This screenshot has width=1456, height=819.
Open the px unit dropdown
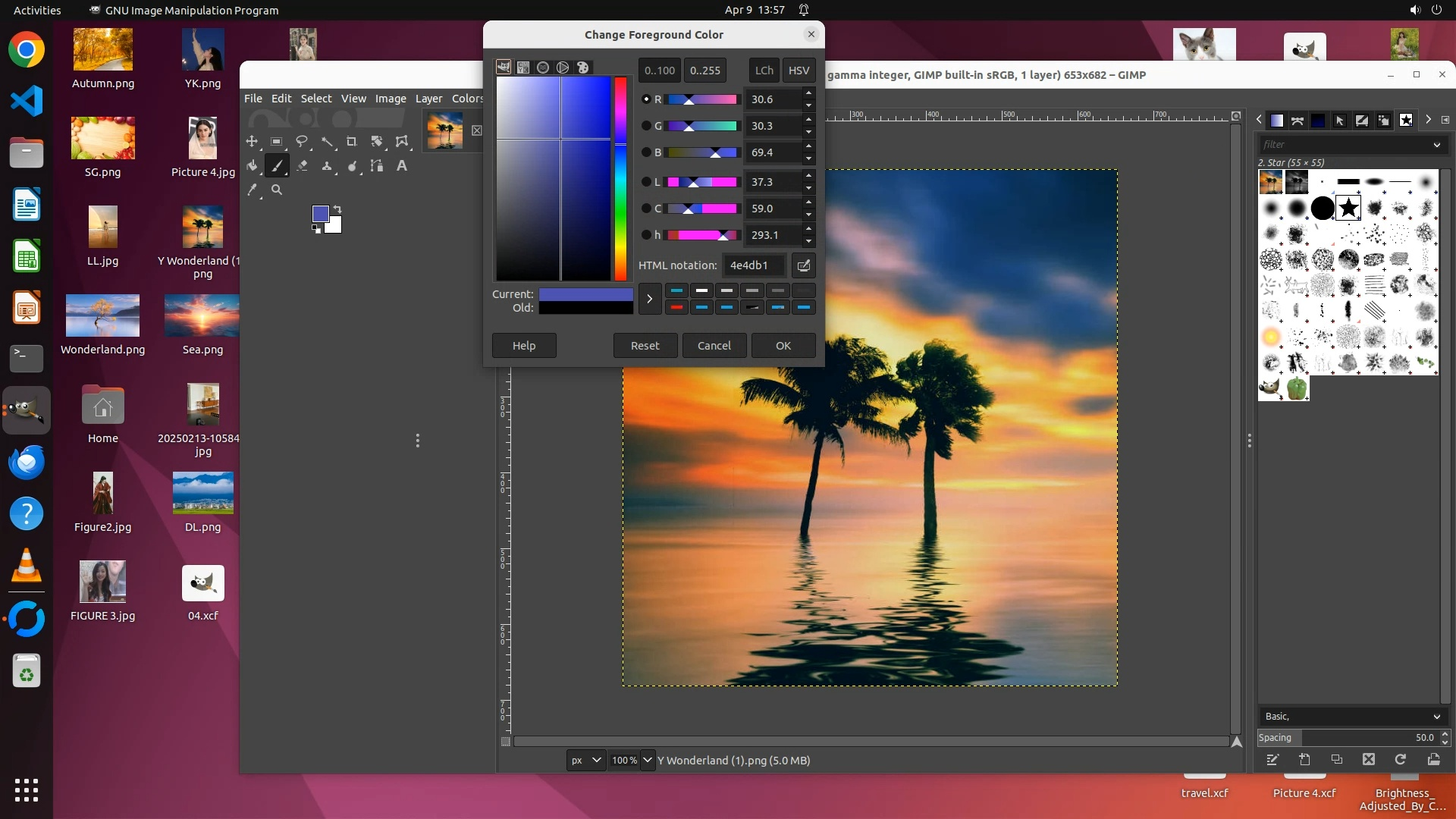tap(586, 760)
